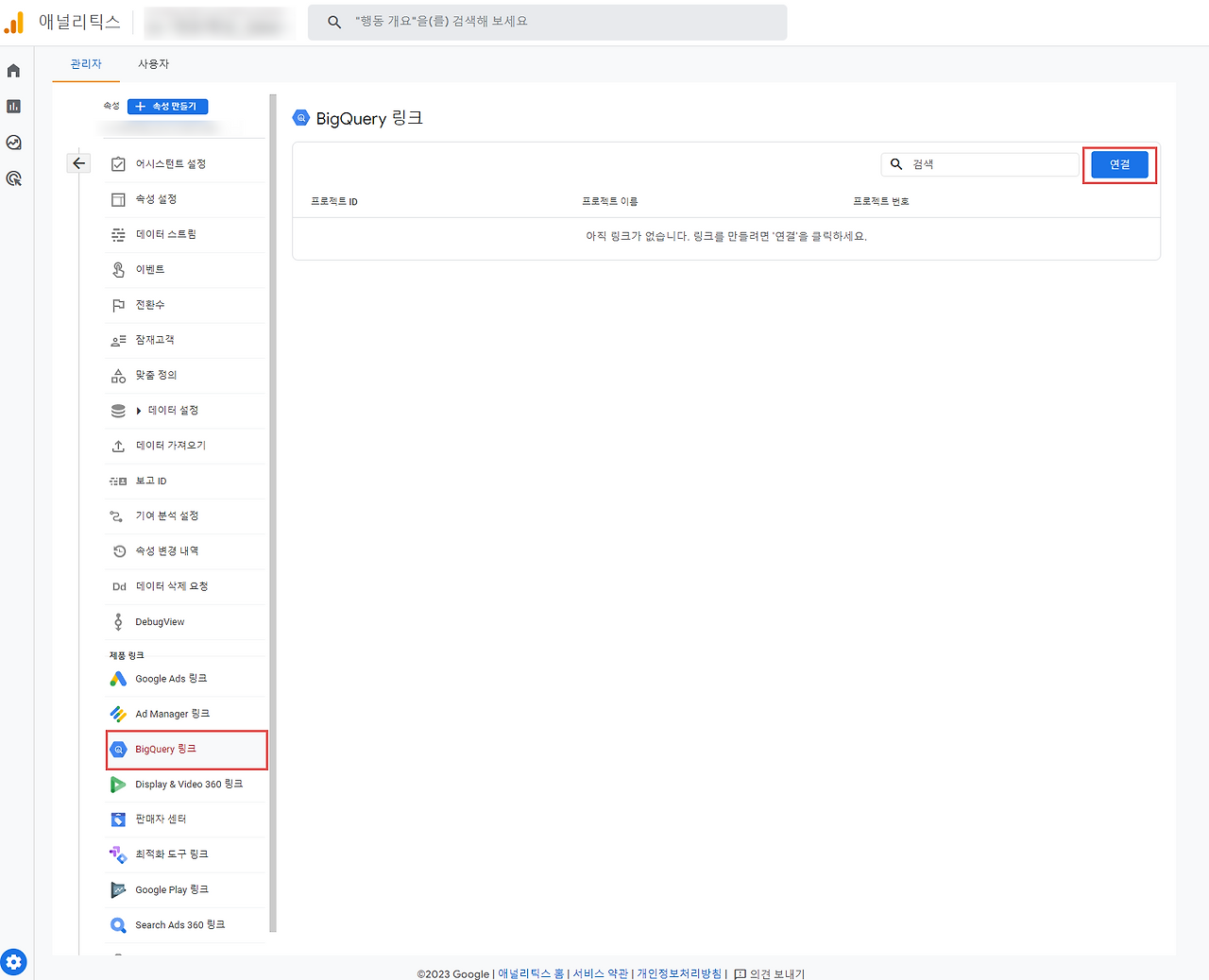
Task: Click the back arrow button
Action: click(78, 163)
